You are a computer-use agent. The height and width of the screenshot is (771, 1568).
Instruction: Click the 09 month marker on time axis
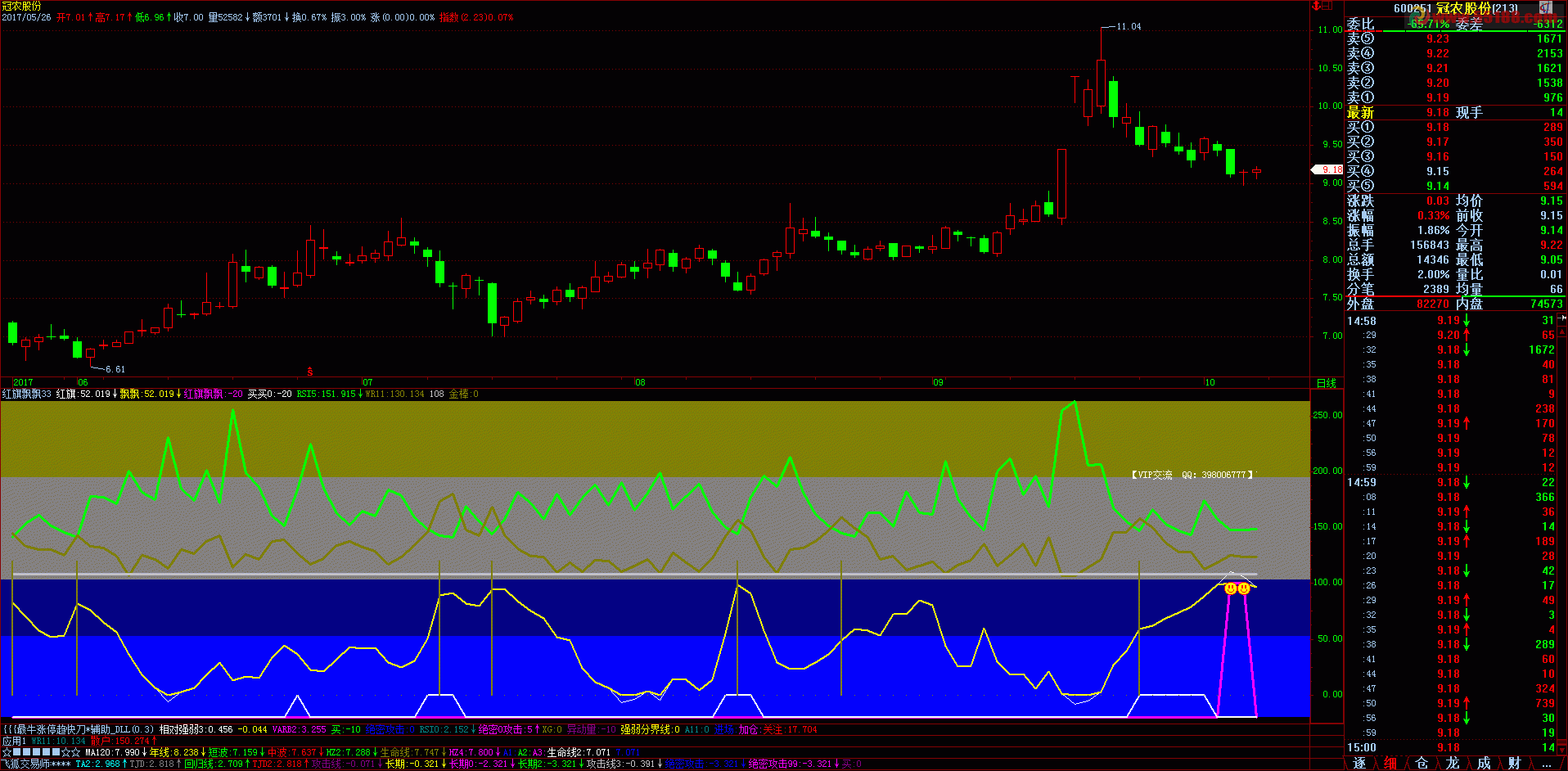(938, 382)
